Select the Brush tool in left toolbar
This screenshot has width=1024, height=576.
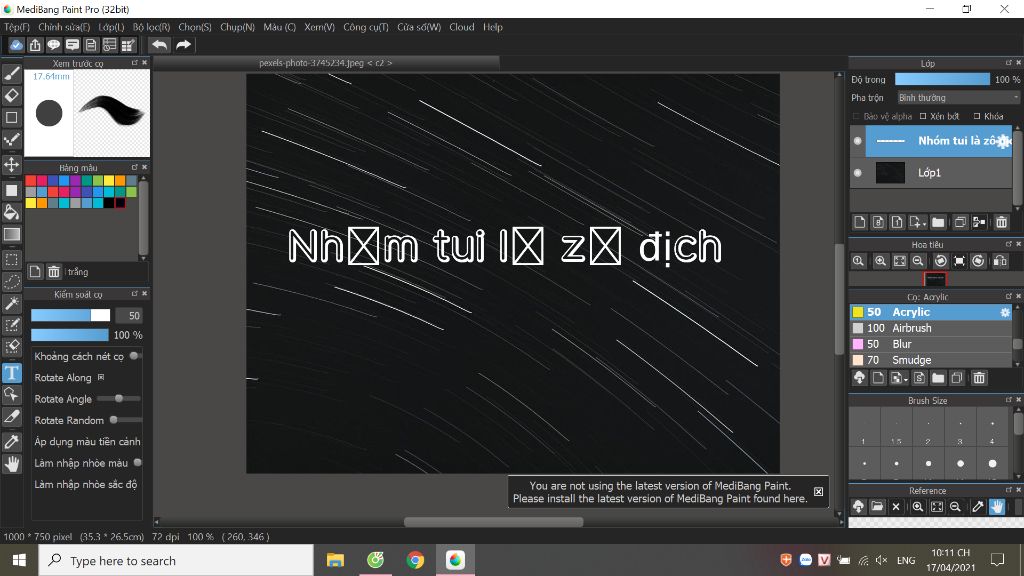pyautogui.click(x=12, y=73)
